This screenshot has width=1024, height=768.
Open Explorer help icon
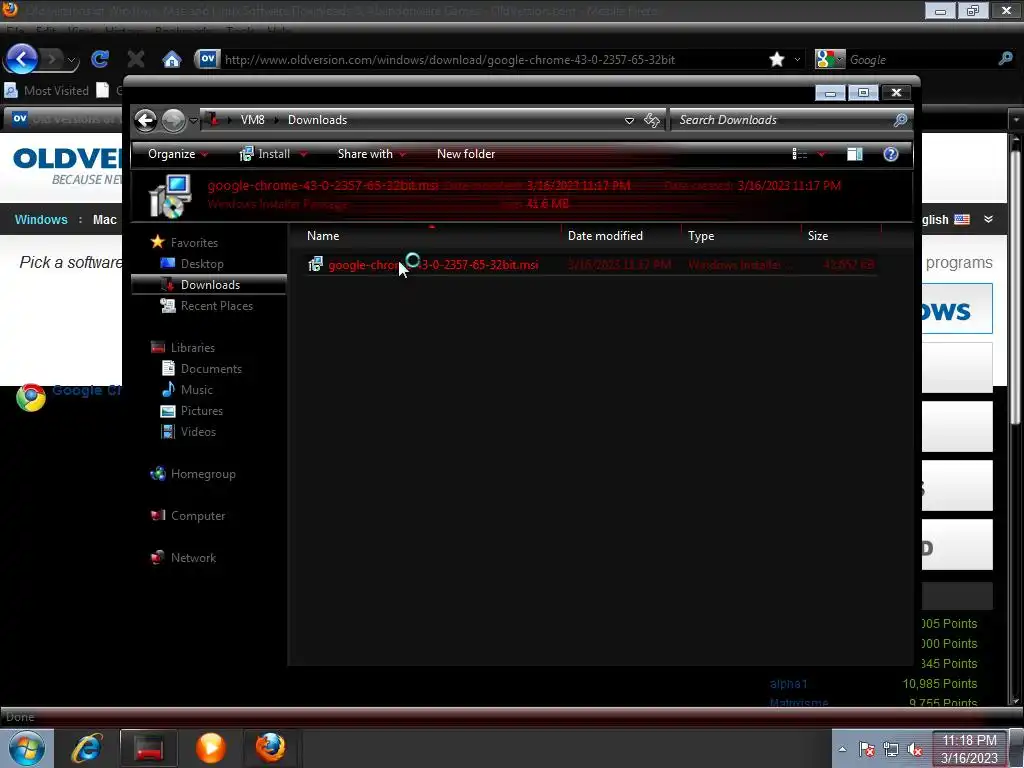(x=891, y=154)
